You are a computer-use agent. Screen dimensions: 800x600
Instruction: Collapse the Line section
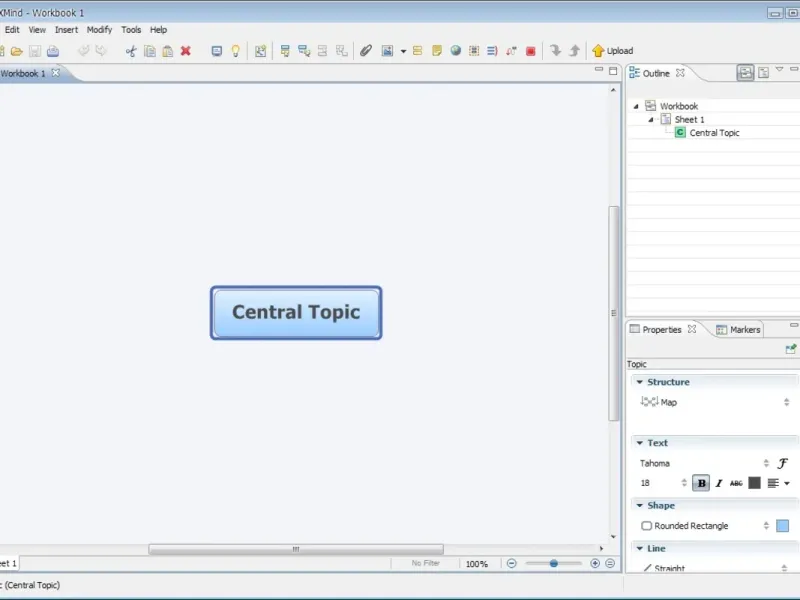pos(640,548)
